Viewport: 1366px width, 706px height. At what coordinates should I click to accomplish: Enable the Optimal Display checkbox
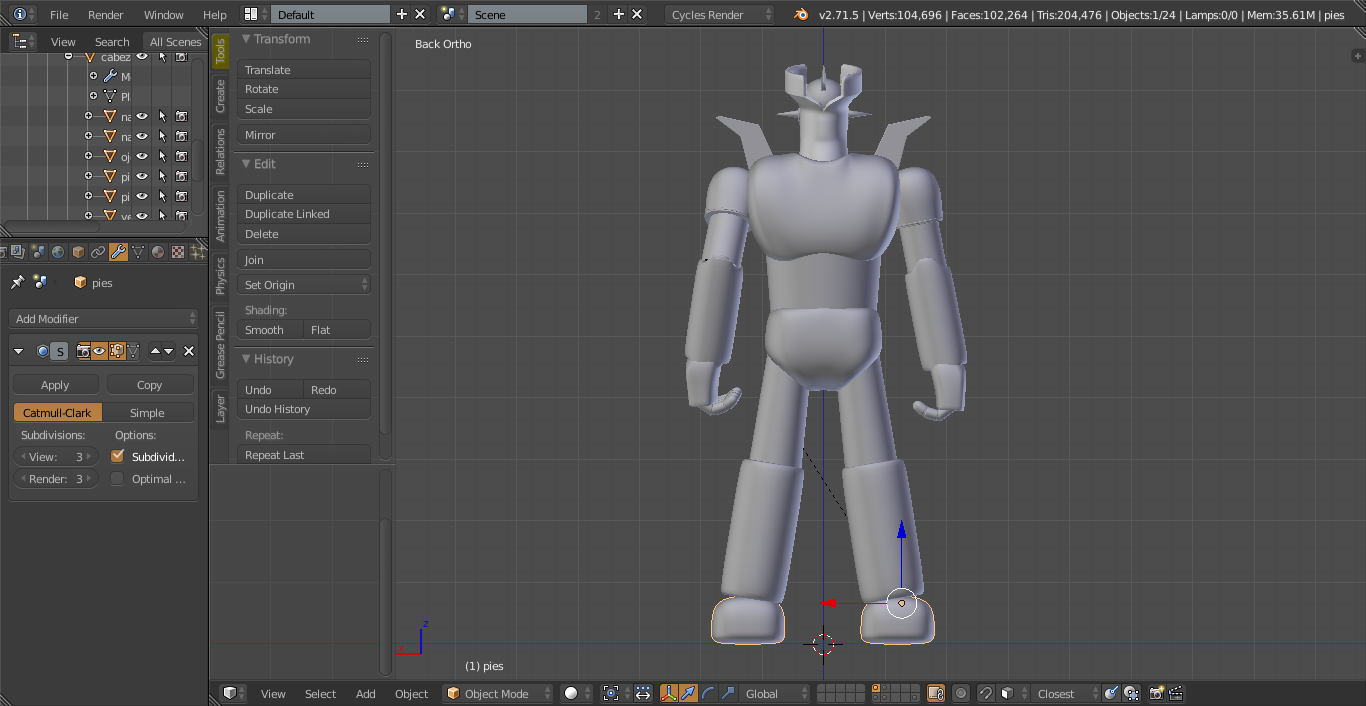tap(118, 479)
